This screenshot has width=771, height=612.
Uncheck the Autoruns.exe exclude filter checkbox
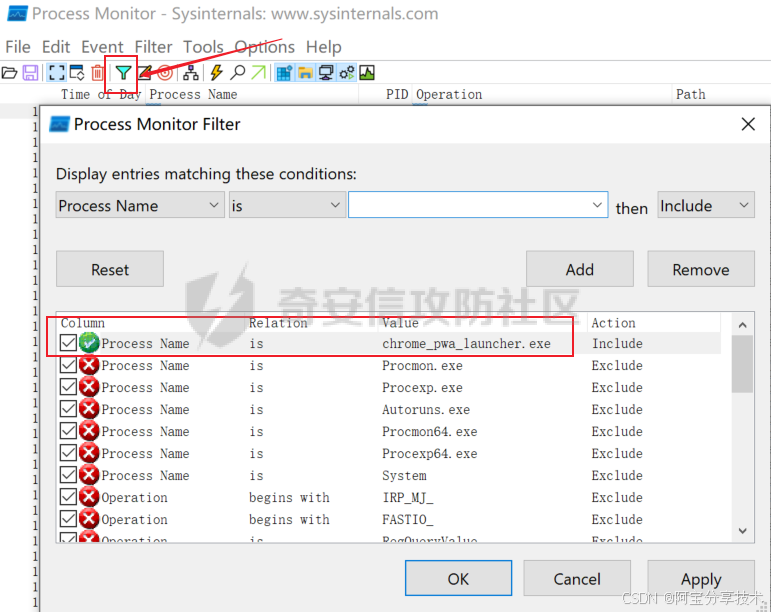point(68,409)
